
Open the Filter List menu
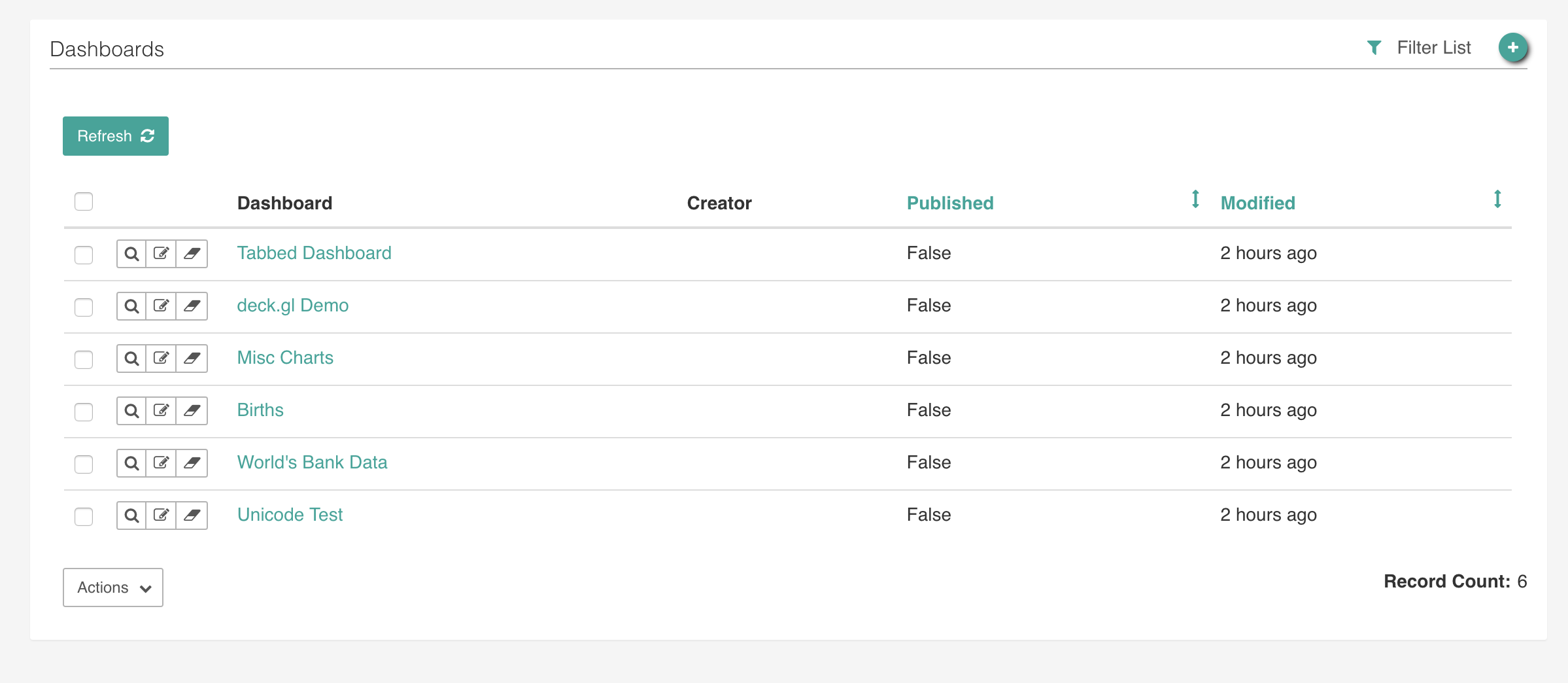(x=1433, y=47)
